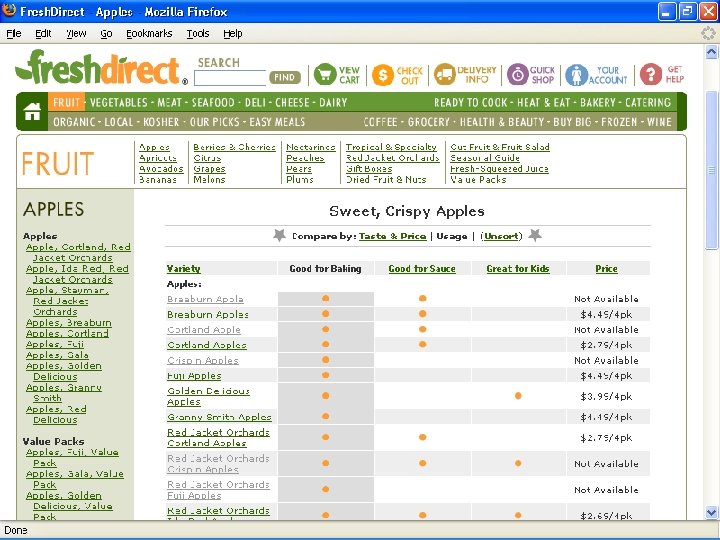Open the BAKERY department

click(597, 102)
